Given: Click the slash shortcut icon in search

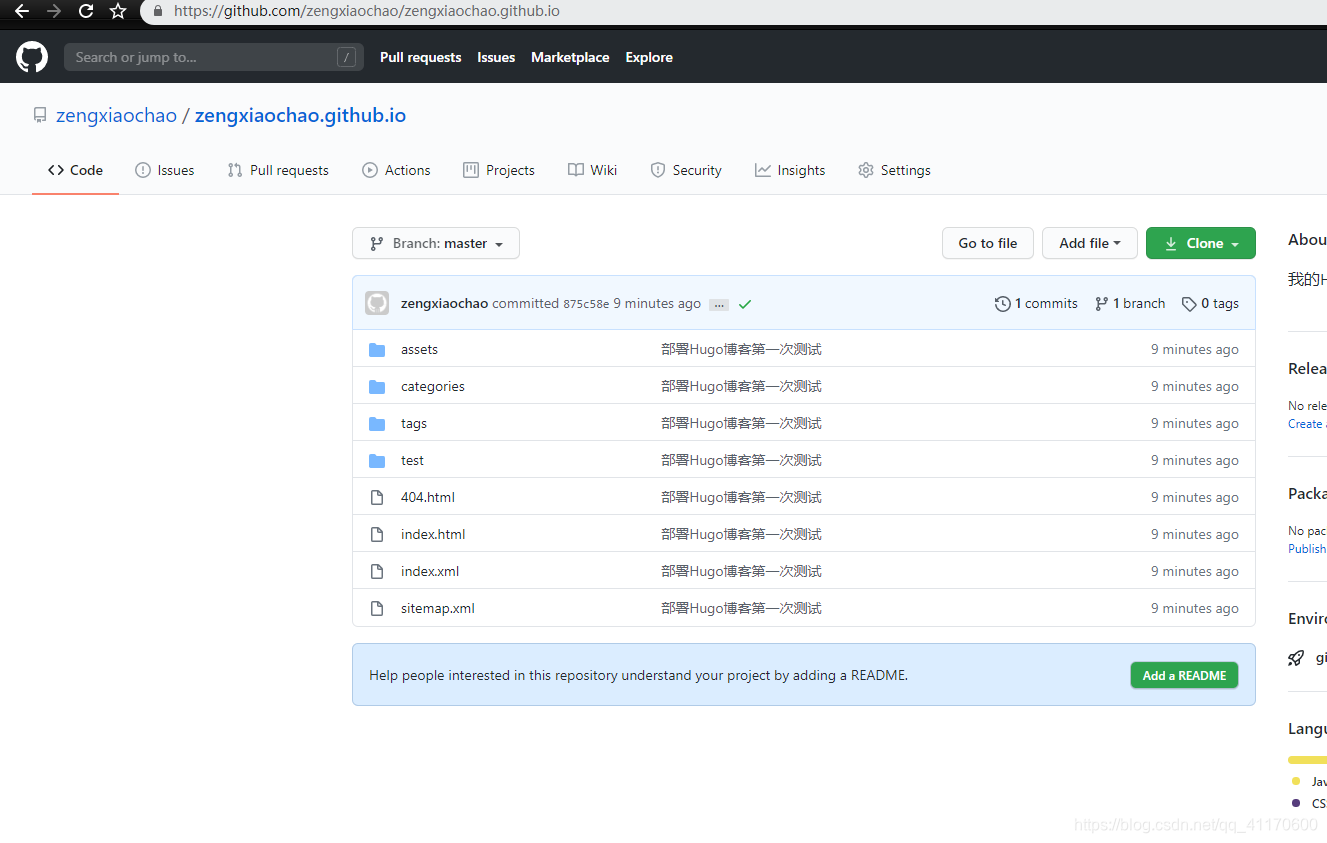Looking at the screenshot, I should [346, 57].
